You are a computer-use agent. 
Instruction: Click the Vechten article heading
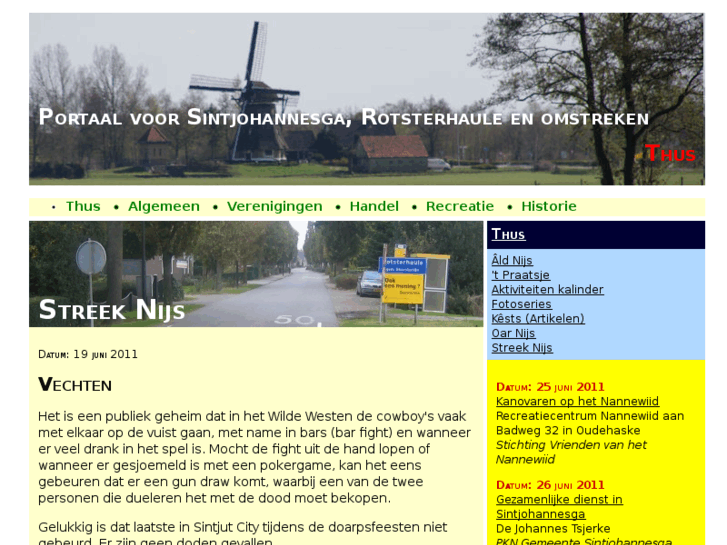coord(75,385)
